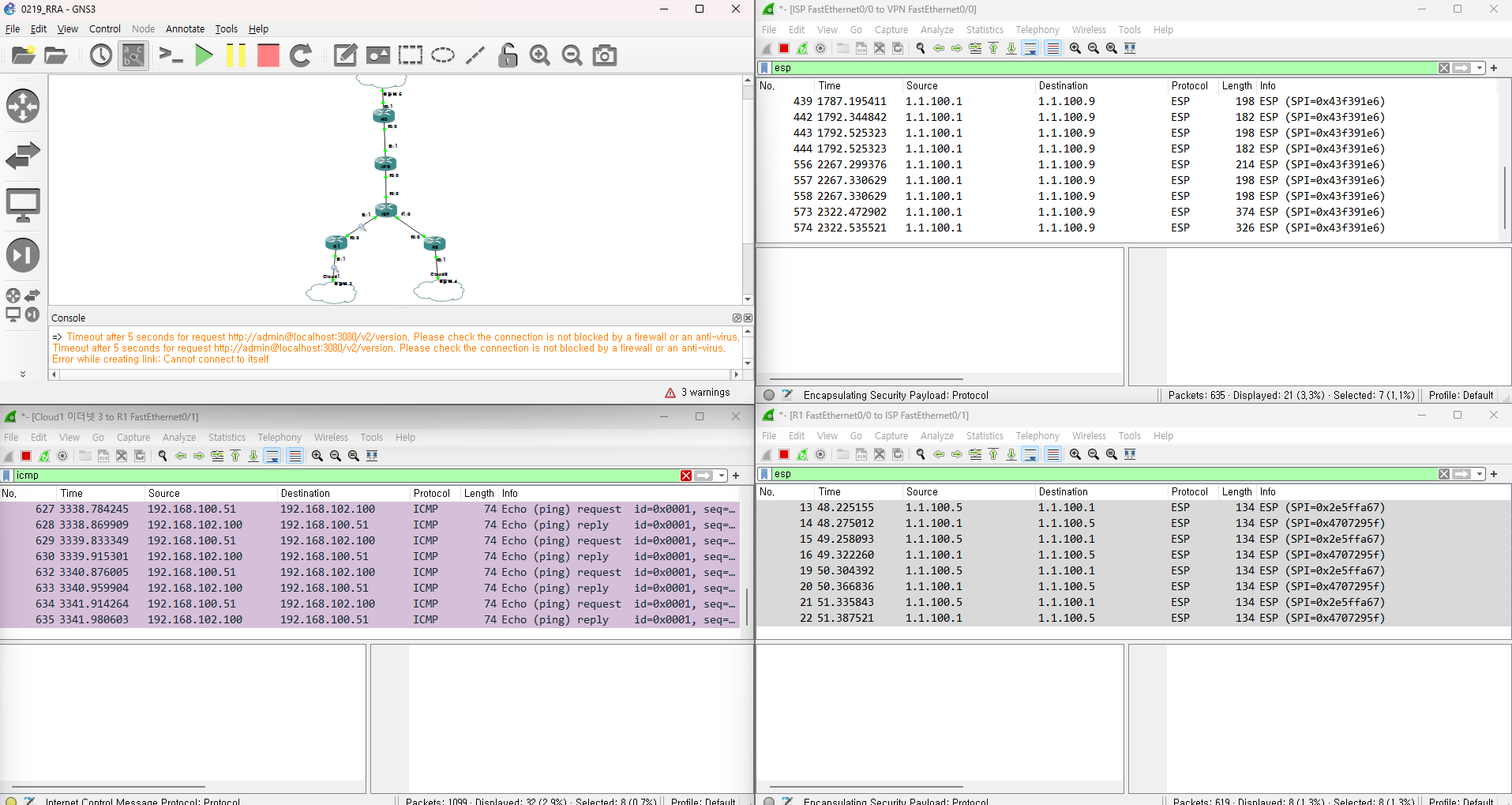Screen dimensions: 1512x805
Task: Open the console connect to all nodes icon
Action: point(171,55)
